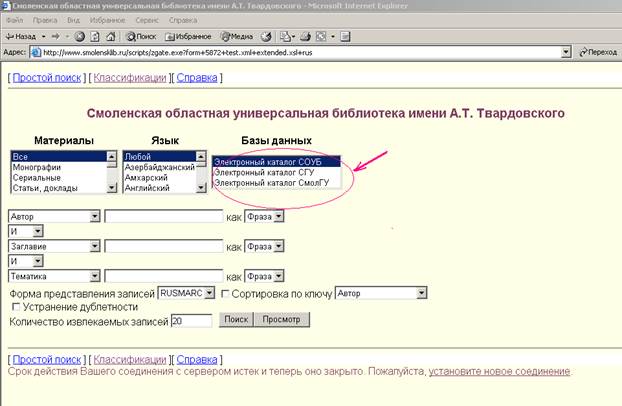The height and width of the screenshot is (406, 622).
Task: Open the Избранное favorites toolbar button
Action: (x=188, y=37)
